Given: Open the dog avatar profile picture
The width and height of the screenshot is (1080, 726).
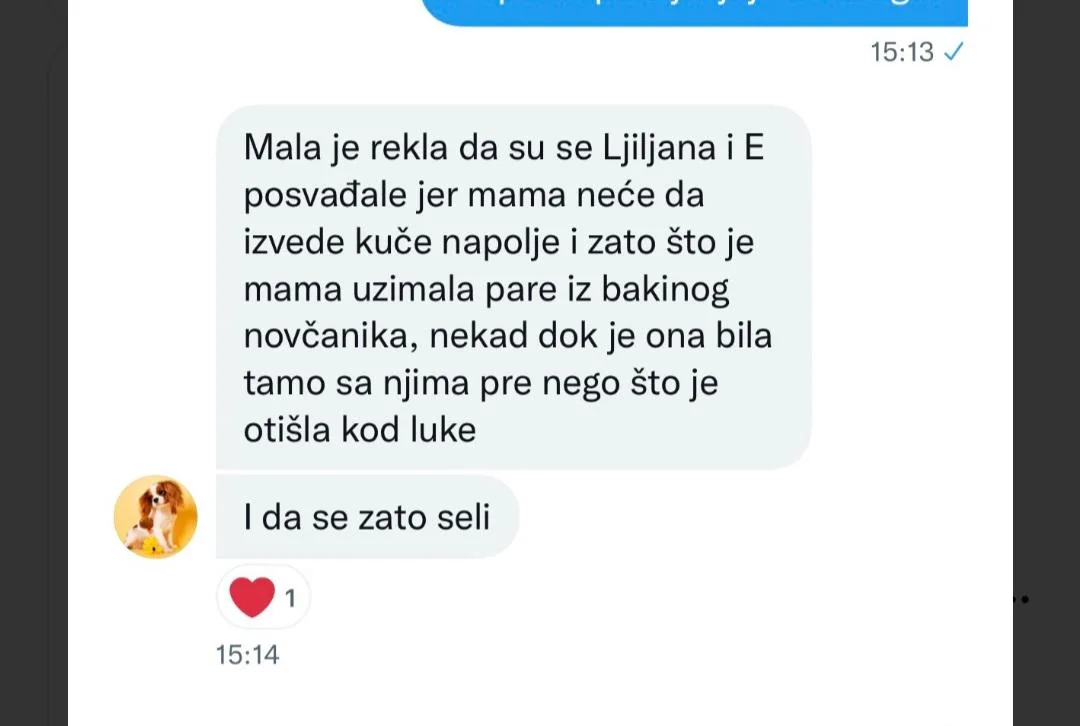Looking at the screenshot, I should pyautogui.click(x=156, y=517).
